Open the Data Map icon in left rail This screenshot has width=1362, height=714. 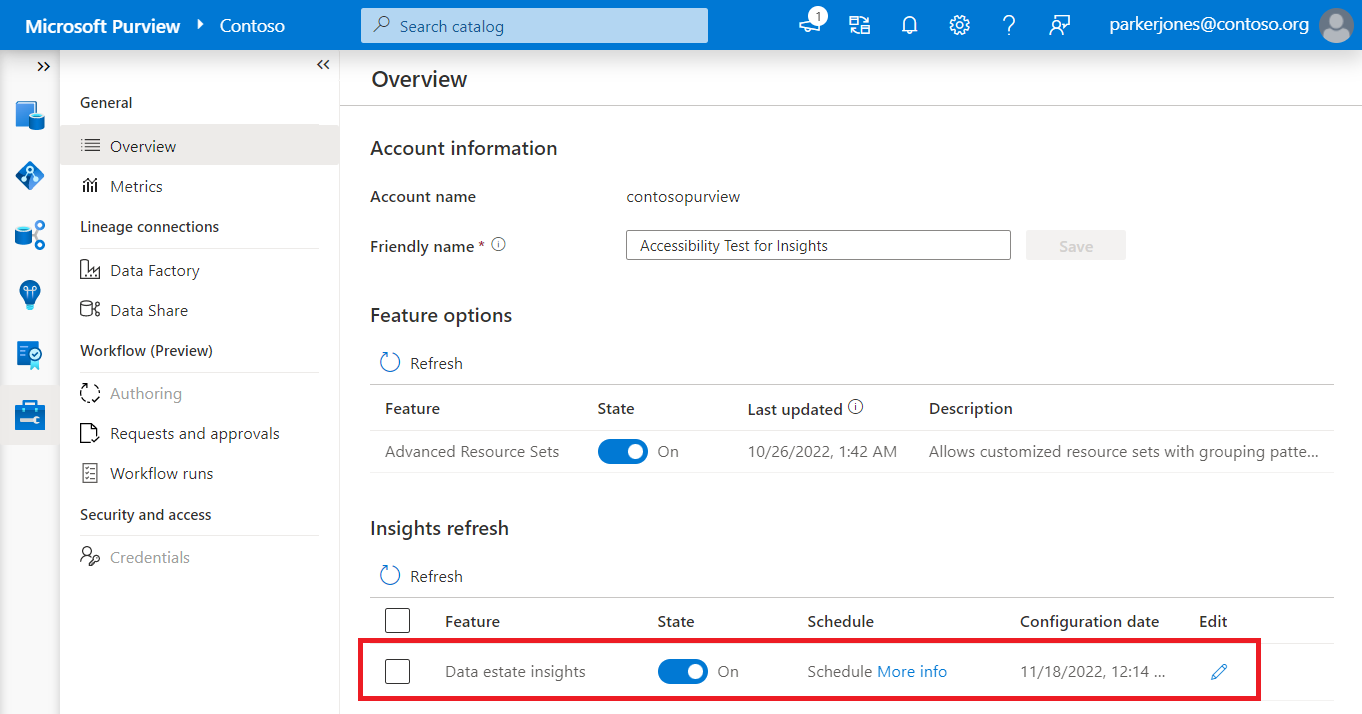click(x=29, y=176)
